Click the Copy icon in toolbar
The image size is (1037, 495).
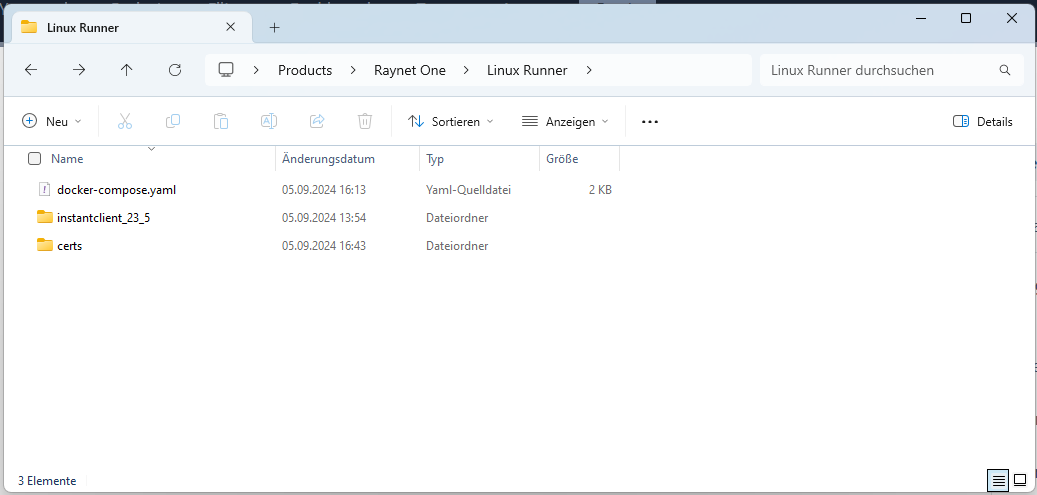[173, 121]
